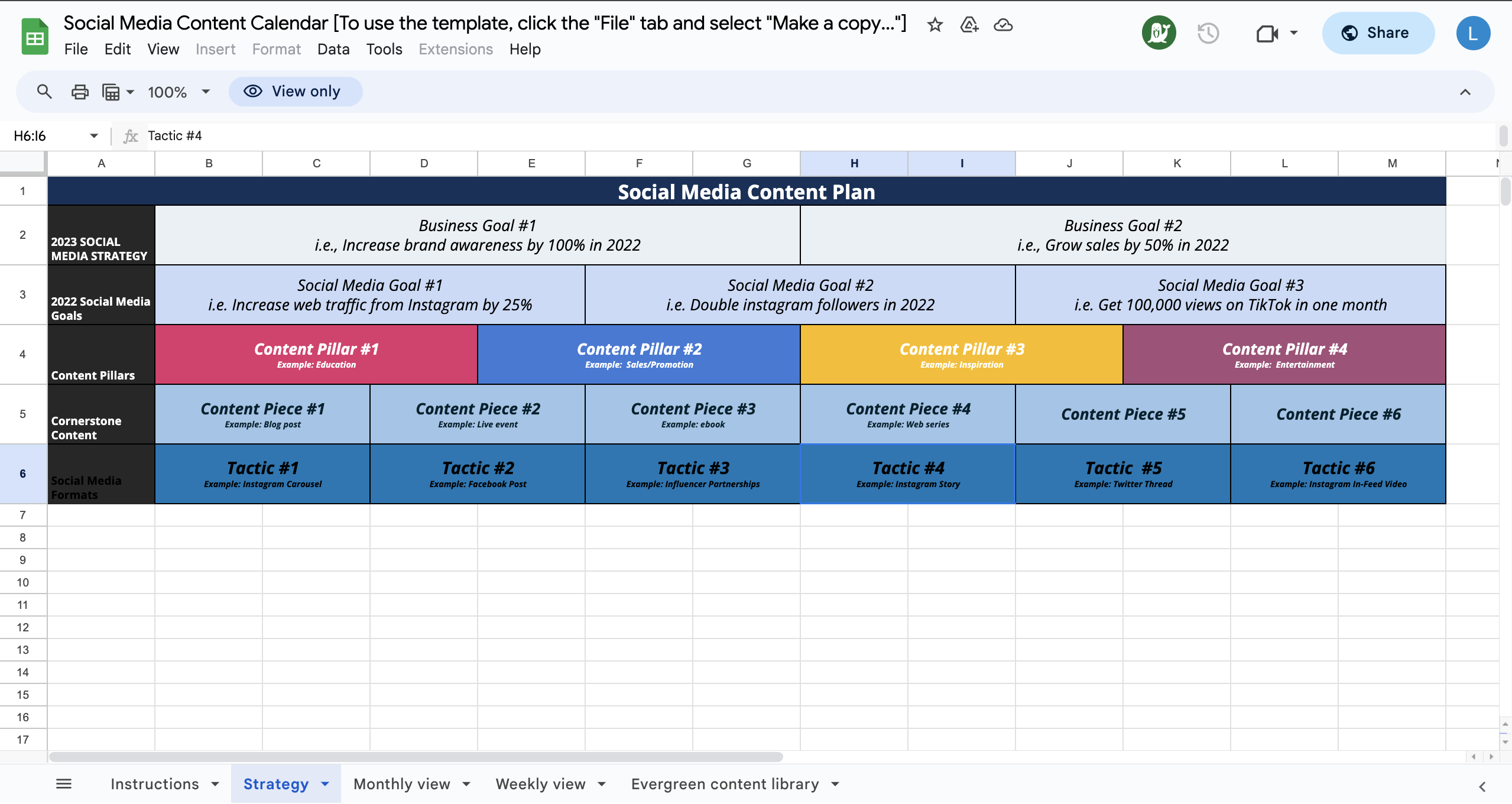
Task: Open the Strategy sheet tab menu
Action: pos(325,783)
